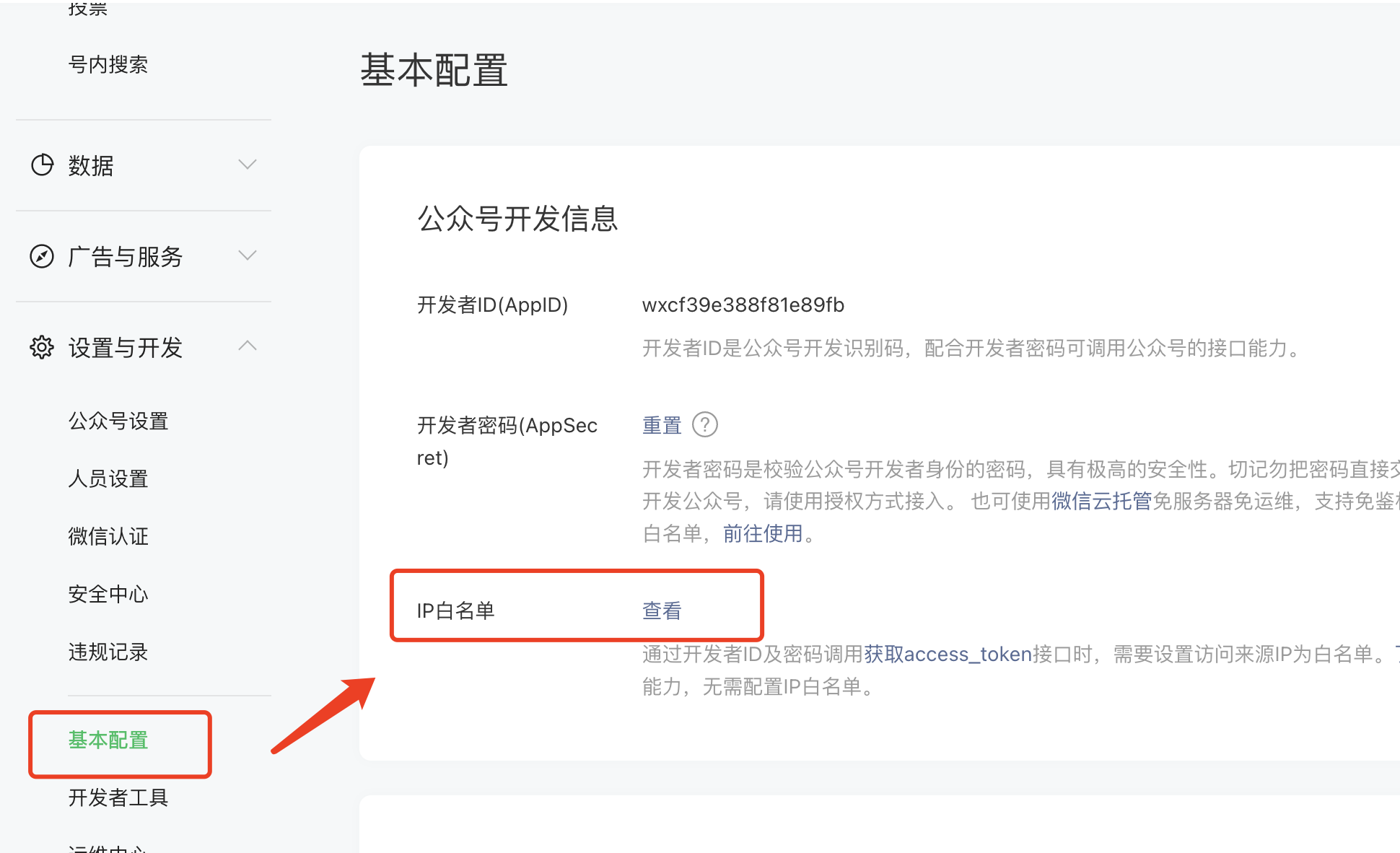The width and height of the screenshot is (1400, 853).
Task: Open the 微信云托管 hyperlink
Action: coord(1101,502)
